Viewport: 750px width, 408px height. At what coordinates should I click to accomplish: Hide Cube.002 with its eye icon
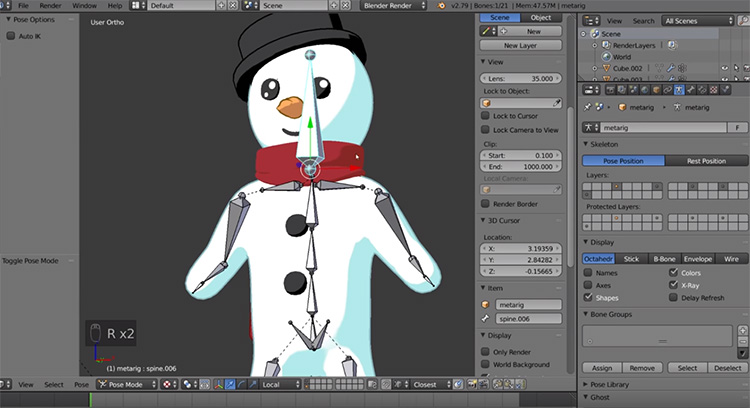click(725, 68)
